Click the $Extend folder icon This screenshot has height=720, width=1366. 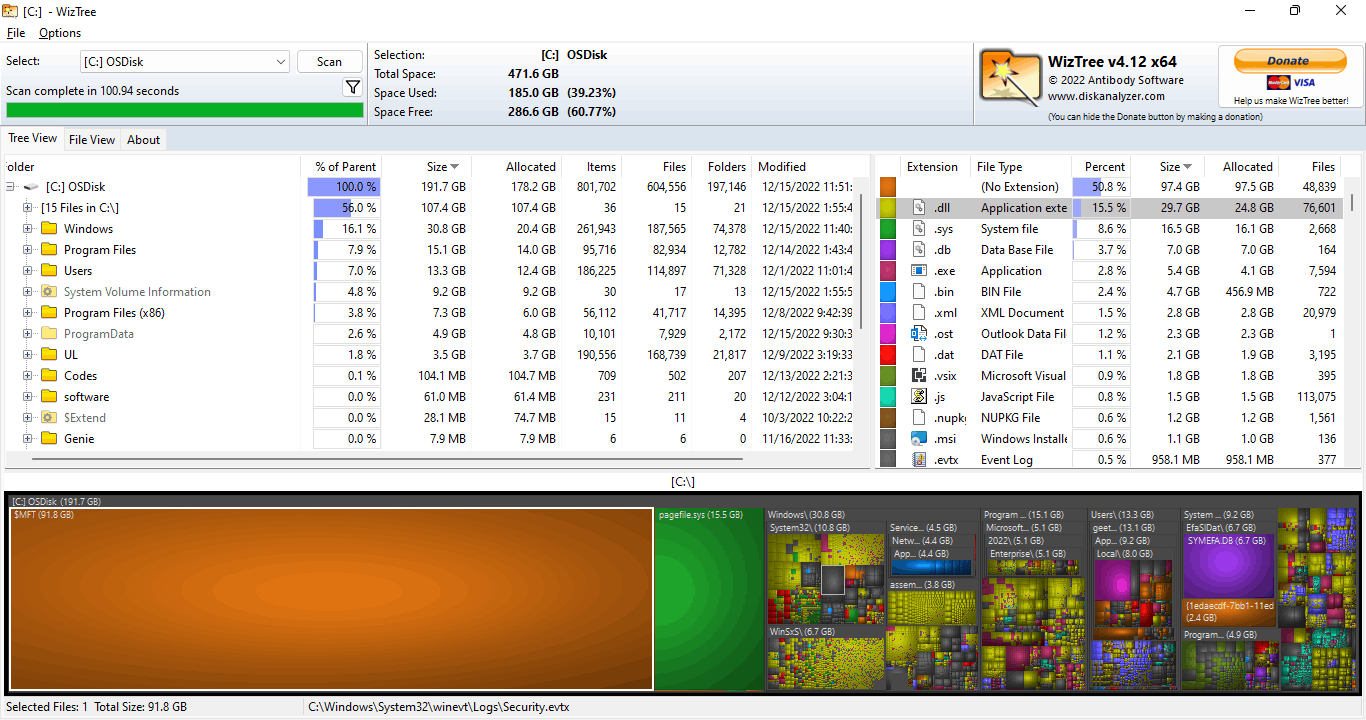[x=48, y=418]
